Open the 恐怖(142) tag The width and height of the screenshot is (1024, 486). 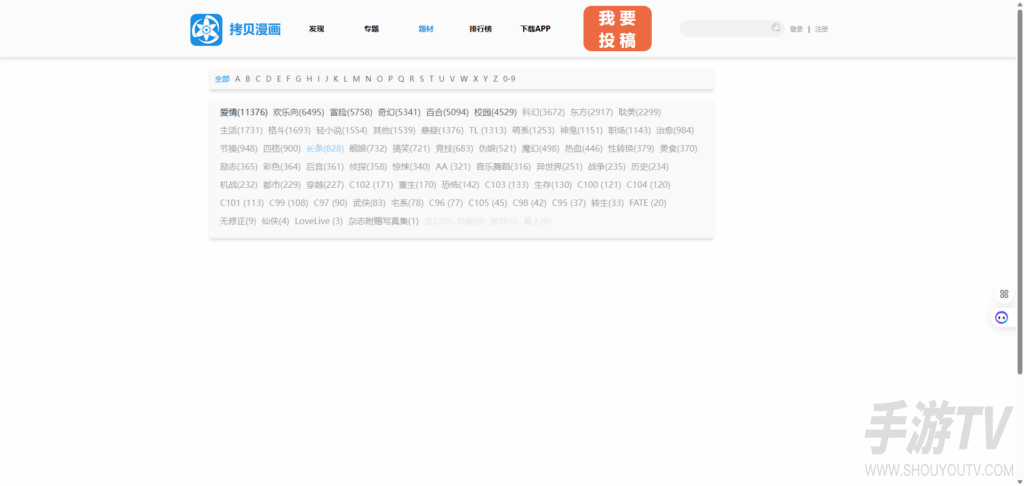pos(460,185)
